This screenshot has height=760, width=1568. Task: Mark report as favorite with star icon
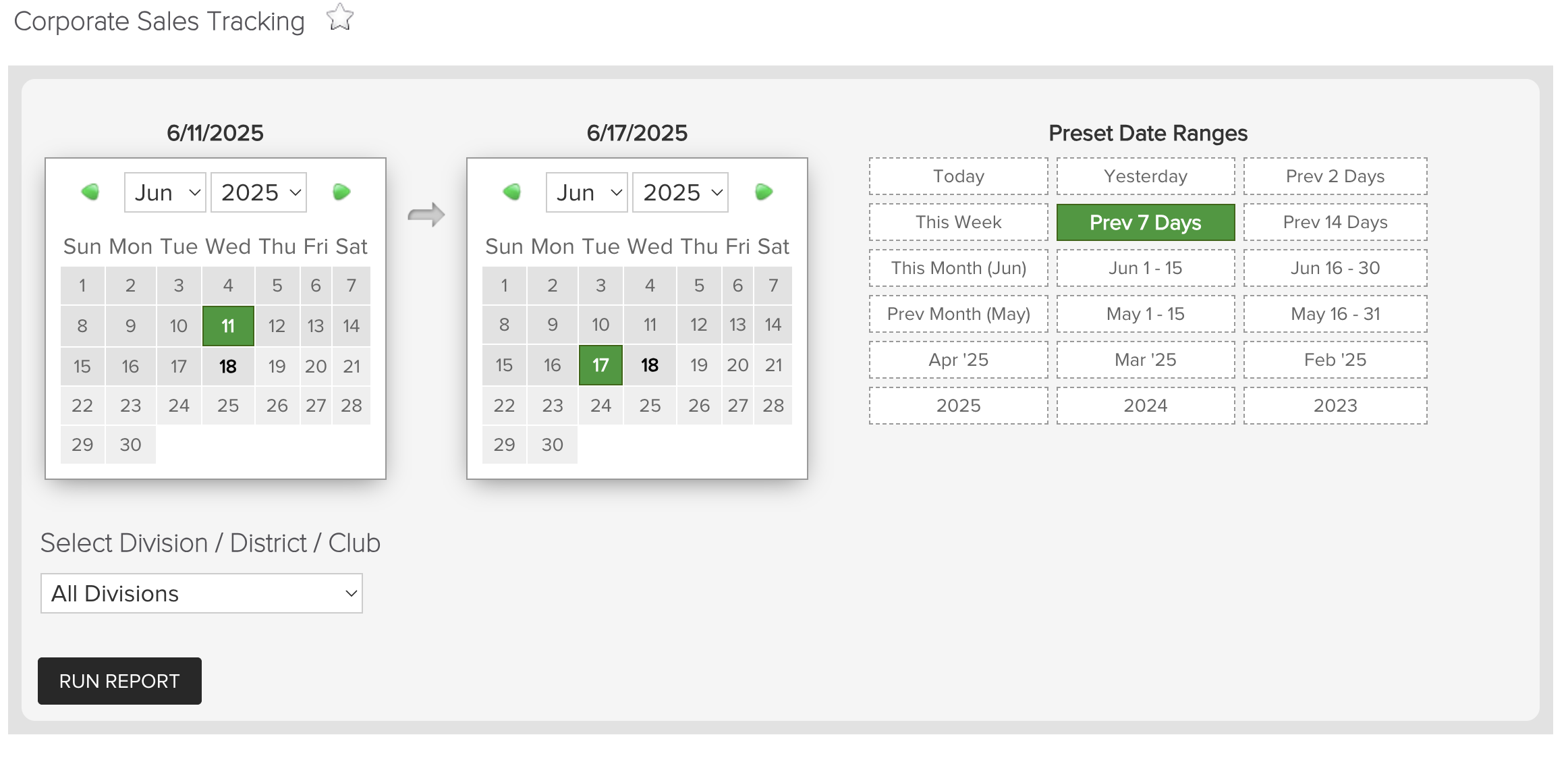point(340,18)
